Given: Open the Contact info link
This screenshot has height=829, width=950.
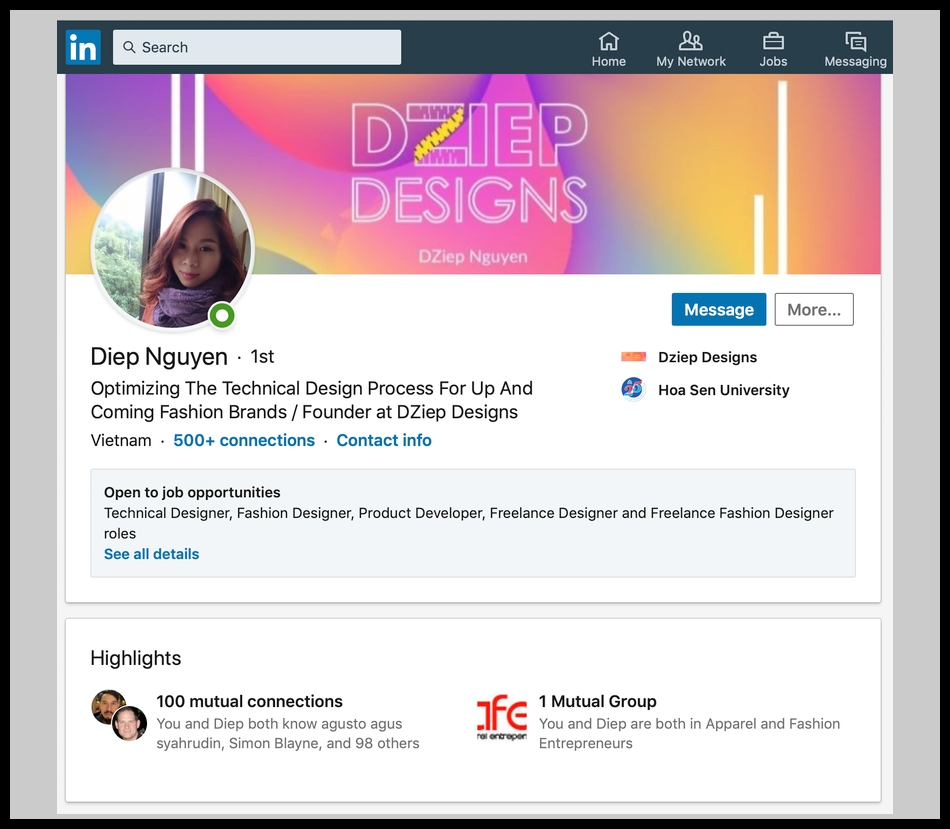Looking at the screenshot, I should (384, 440).
